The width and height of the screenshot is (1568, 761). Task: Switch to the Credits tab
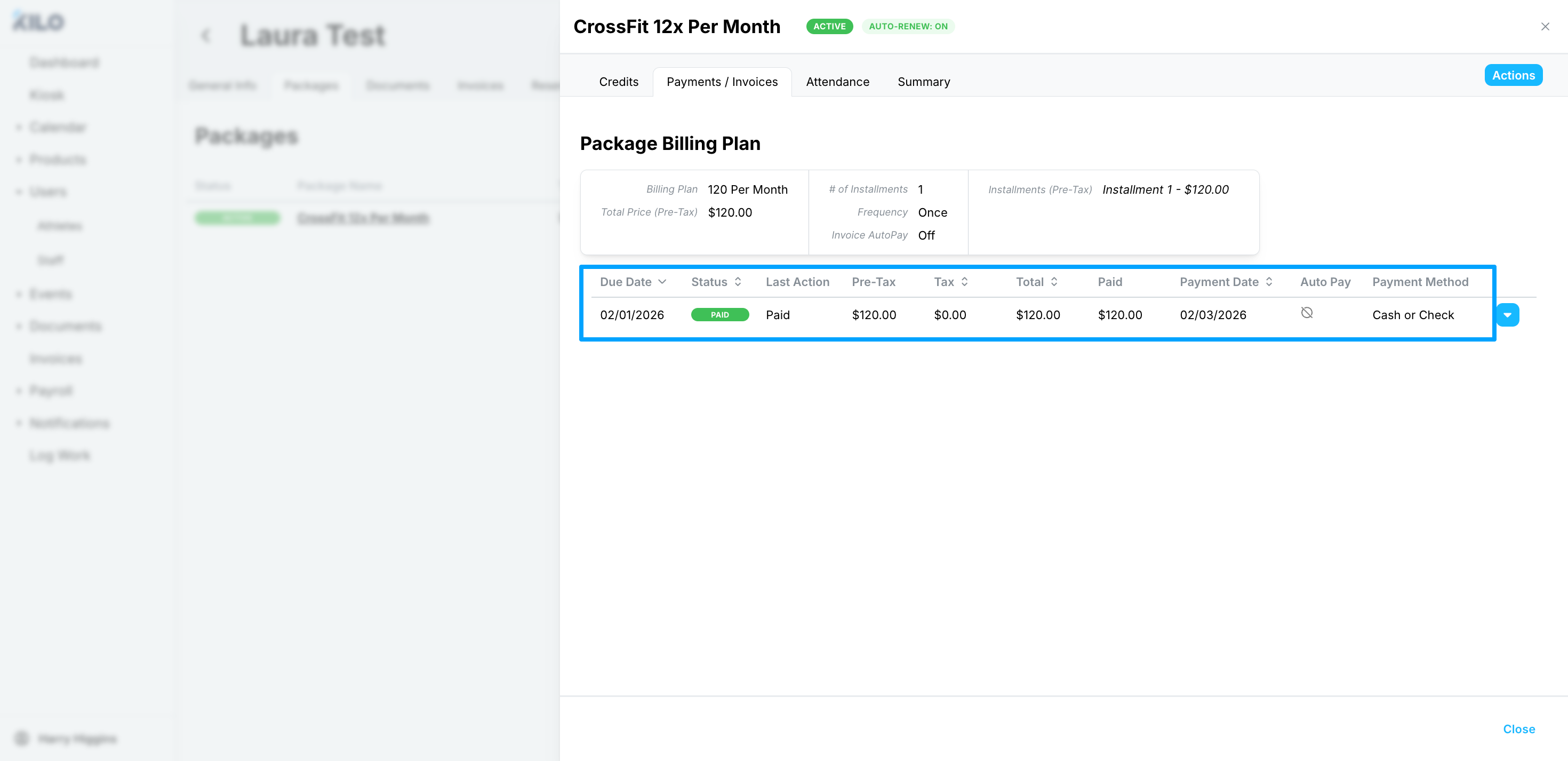coord(619,82)
